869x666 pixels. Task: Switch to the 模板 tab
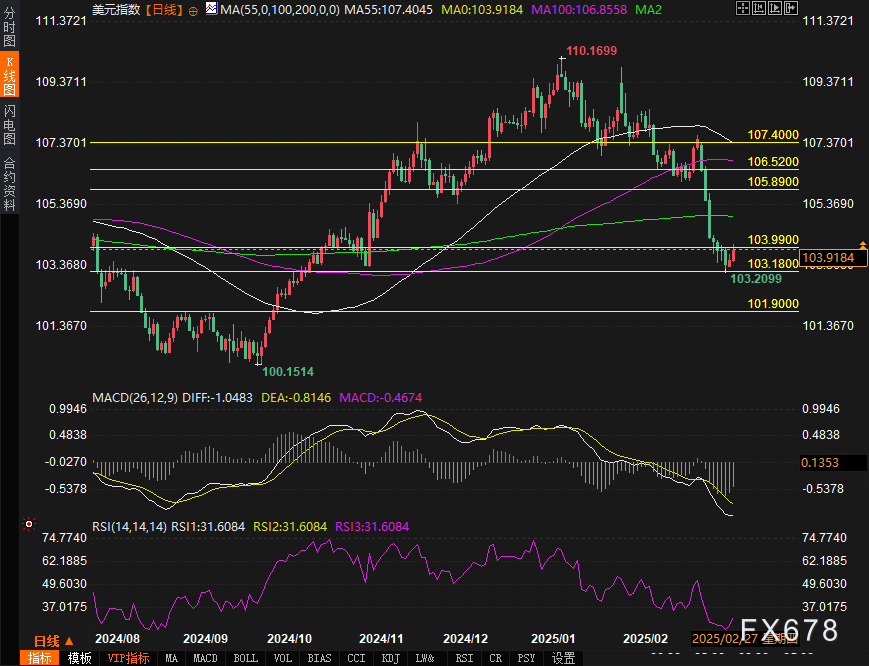point(79,658)
